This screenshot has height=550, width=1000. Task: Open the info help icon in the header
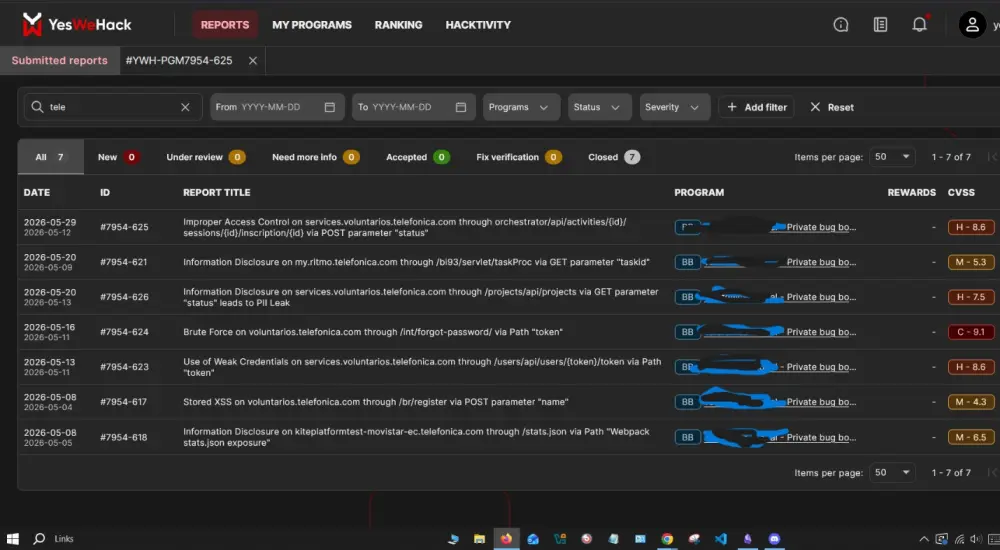click(x=841, y=25)
